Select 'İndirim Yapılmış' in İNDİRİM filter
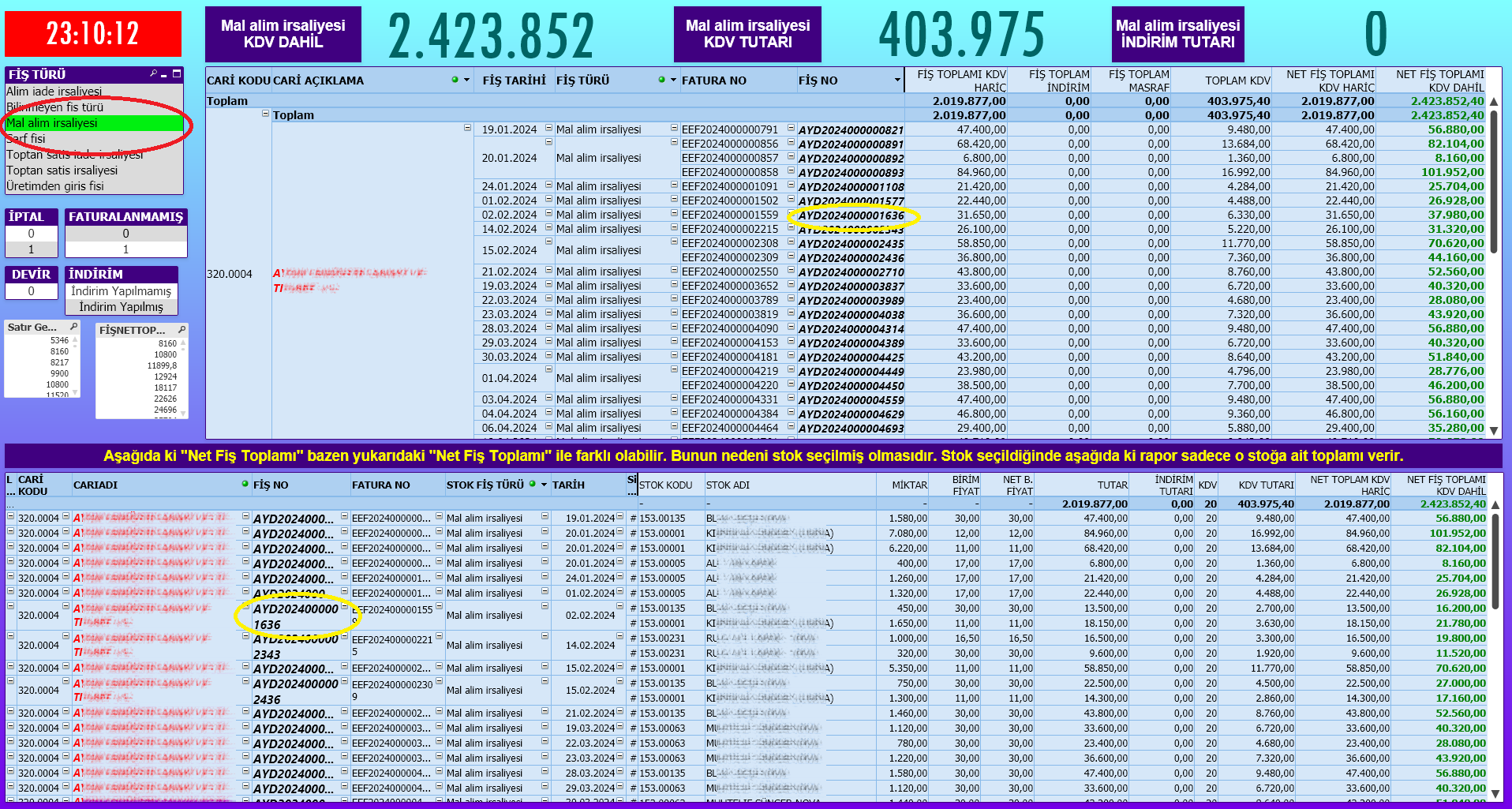The width and height of the screenshot is (1512, 809). pos(121,307)
